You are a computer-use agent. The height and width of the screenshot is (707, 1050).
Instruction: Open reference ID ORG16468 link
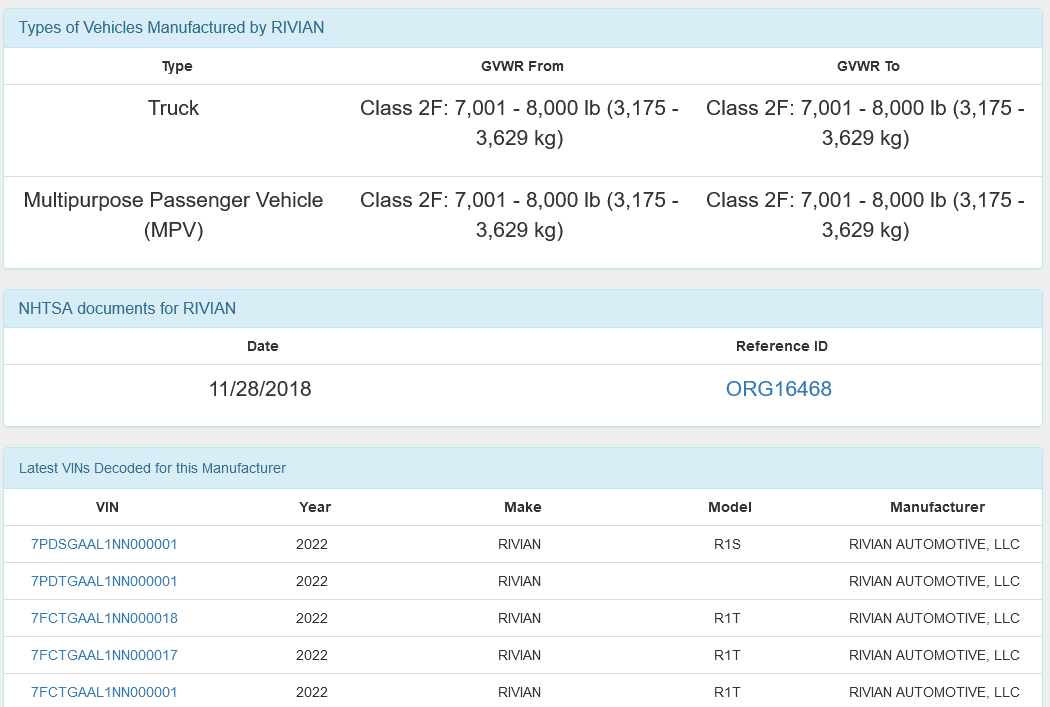[x=779, y=389]
